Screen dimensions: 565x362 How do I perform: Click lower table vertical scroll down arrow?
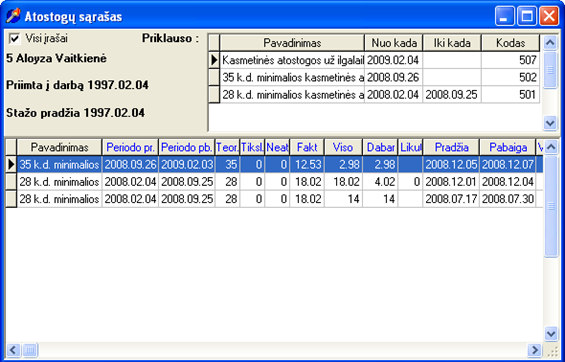[x=551, y=334]
